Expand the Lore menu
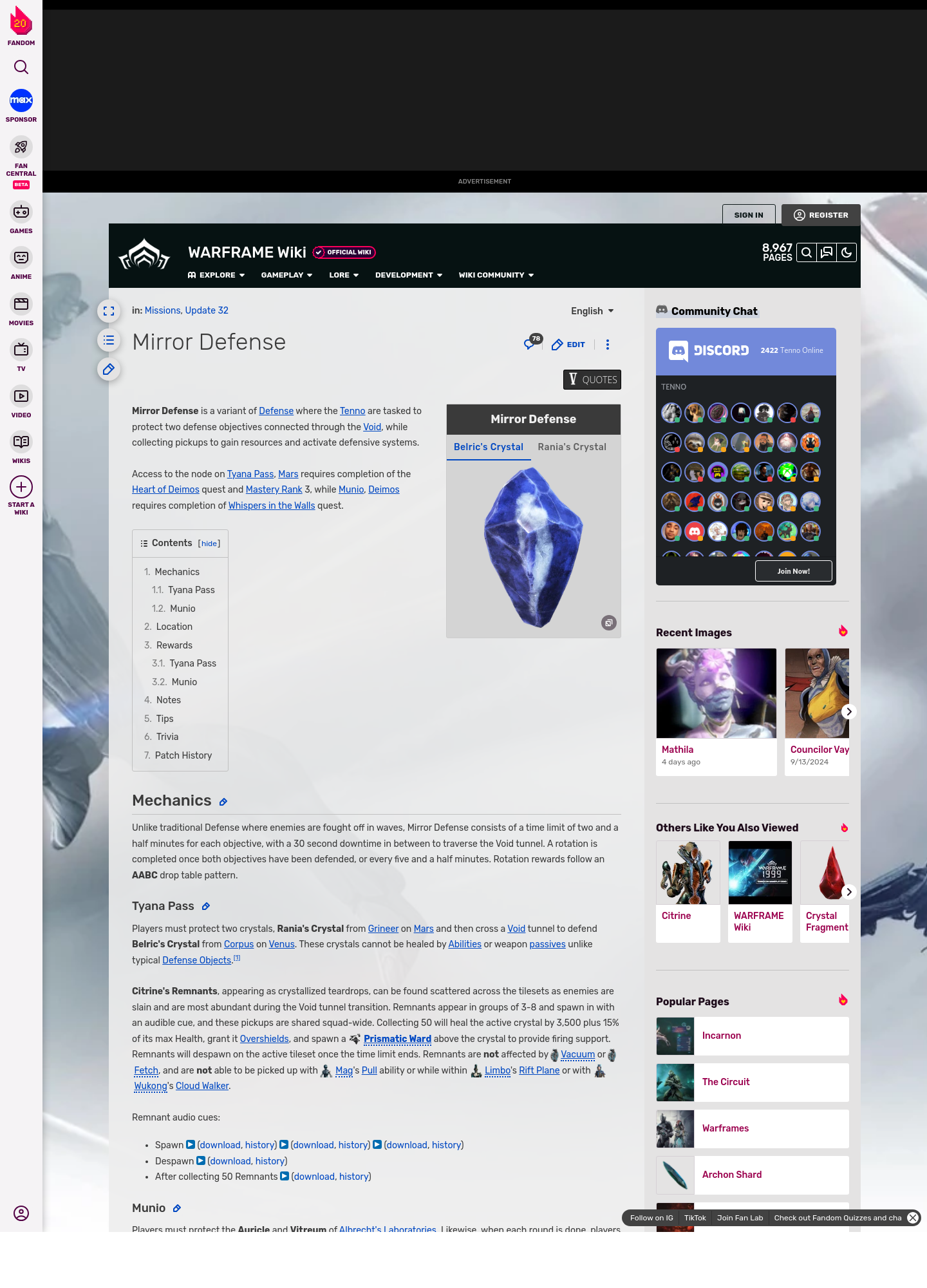927x1288 pixels. pos(344,275)
